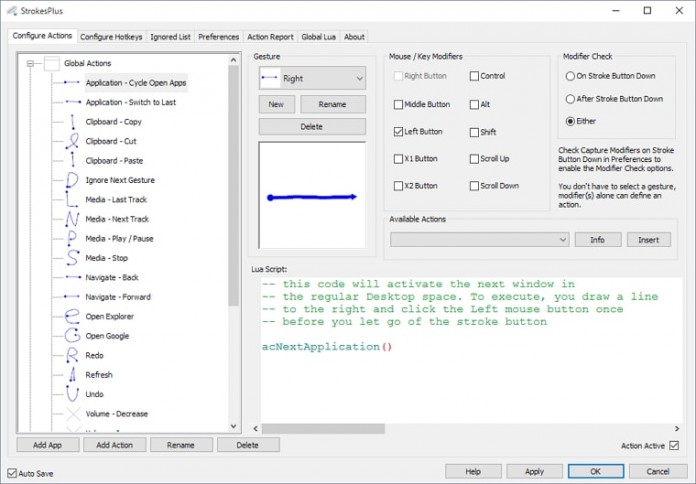The height and width of the screenshot is (484, 696).
Task: Click the Help button
Action: point(473,472)
